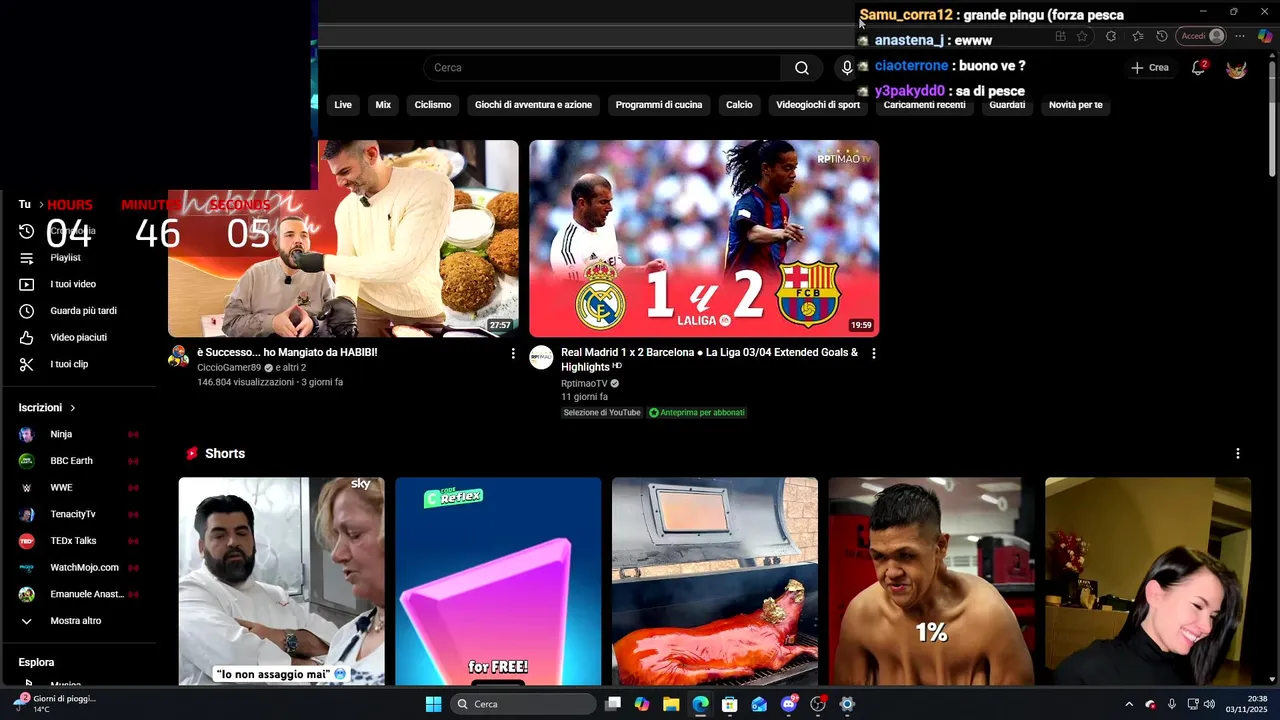The width and height of the screenshot is (1280, 720).
Task: Open 'è Successo... ho Mangiato da HABIBI!' title
Action: point(287,353)
